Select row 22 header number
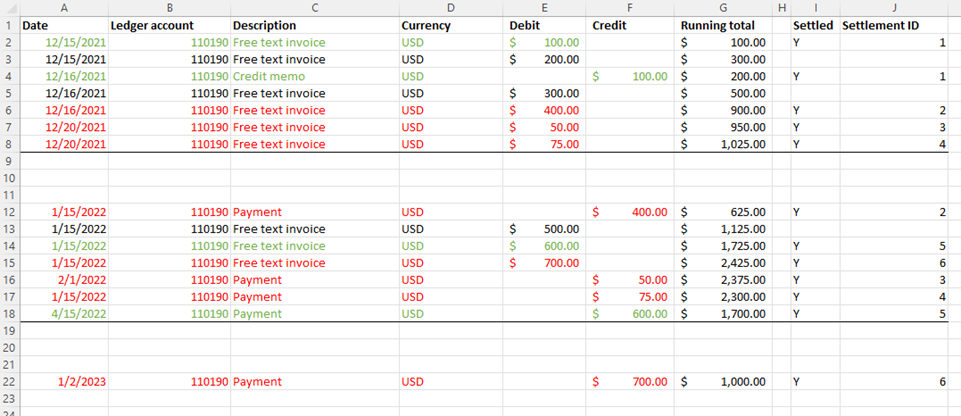Screen dimensions: 961x416 click(9, 381)
